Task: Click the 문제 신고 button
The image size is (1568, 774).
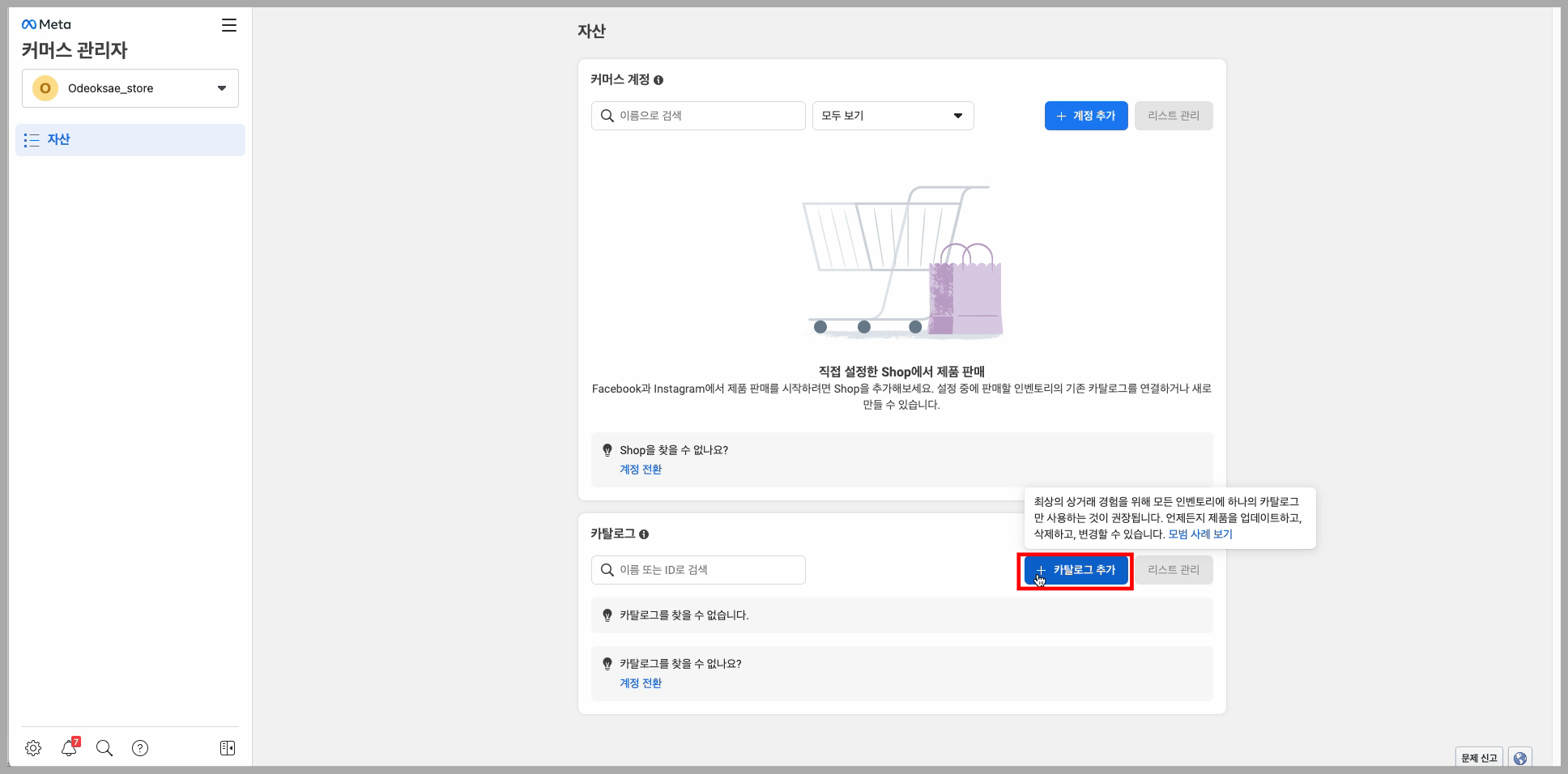Action: click(1479, 758)
